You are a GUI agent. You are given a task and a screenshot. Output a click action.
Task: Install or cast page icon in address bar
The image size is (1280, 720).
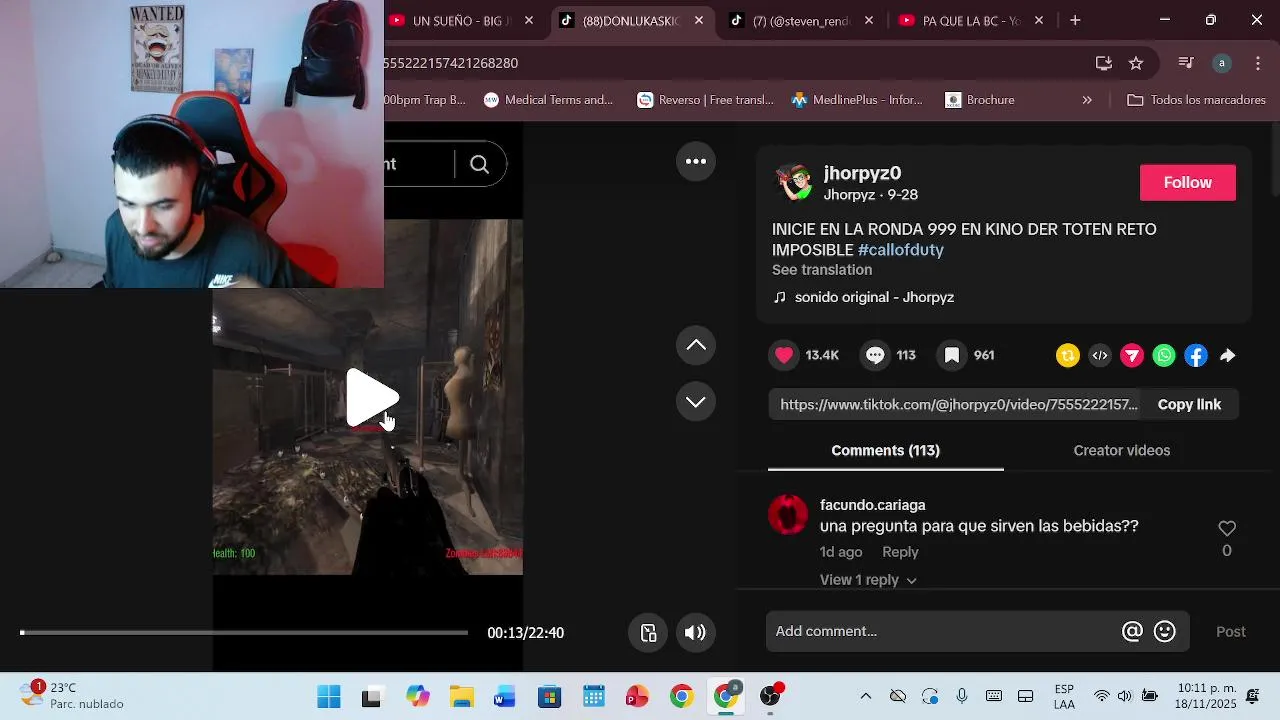coord(1104,63)
